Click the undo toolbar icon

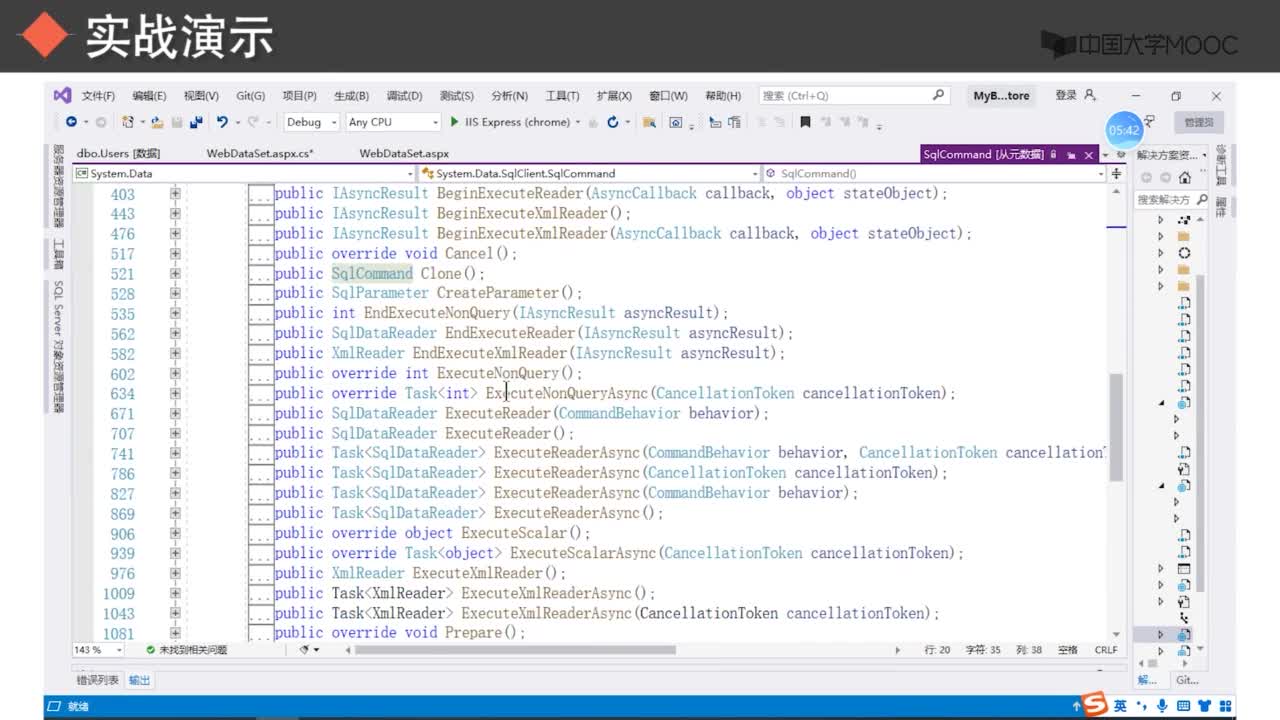(x=222, y=122)
